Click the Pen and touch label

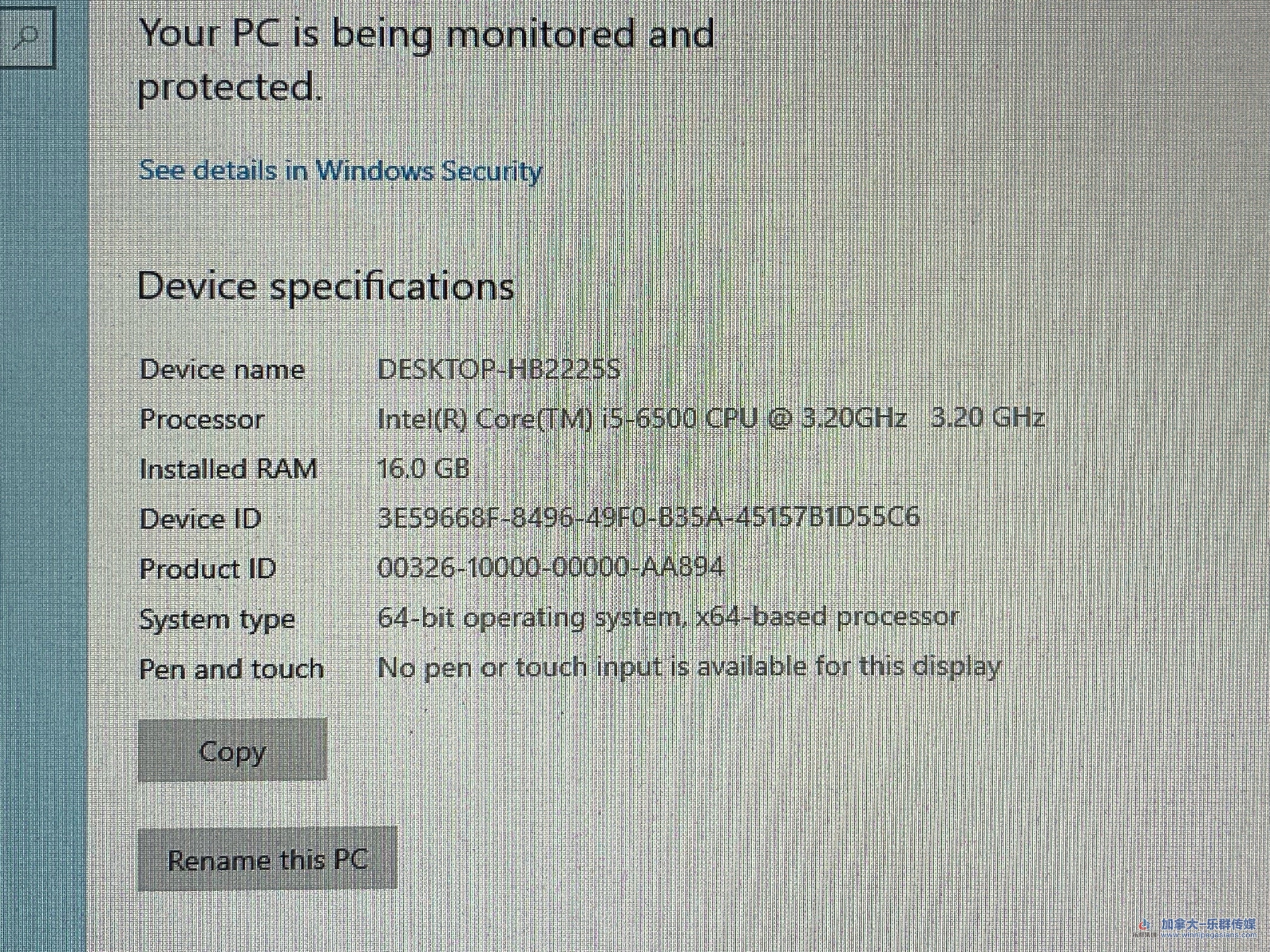[231, 669]
